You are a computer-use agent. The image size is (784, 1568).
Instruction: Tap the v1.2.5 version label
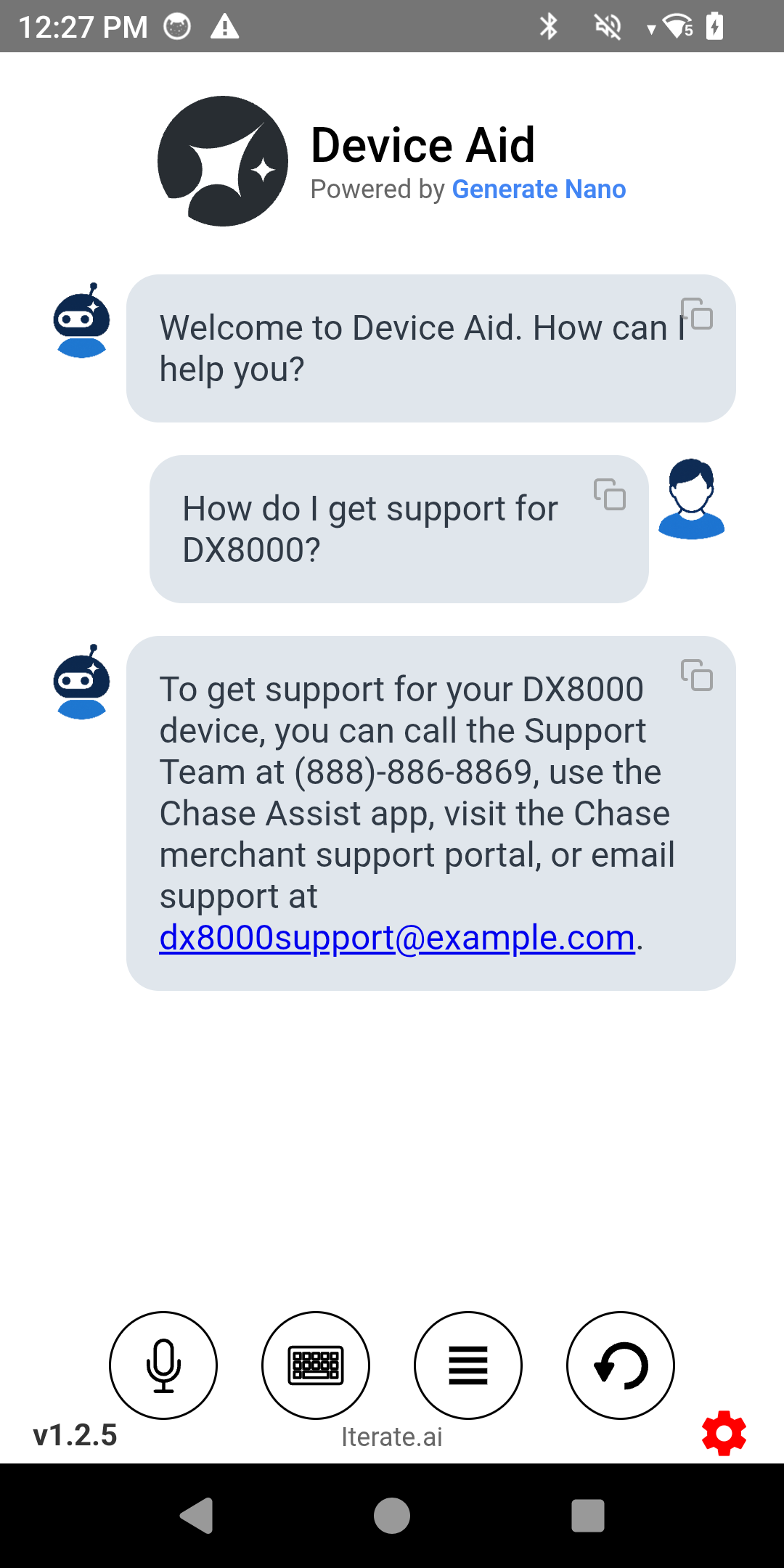(x=75, y=1435)
